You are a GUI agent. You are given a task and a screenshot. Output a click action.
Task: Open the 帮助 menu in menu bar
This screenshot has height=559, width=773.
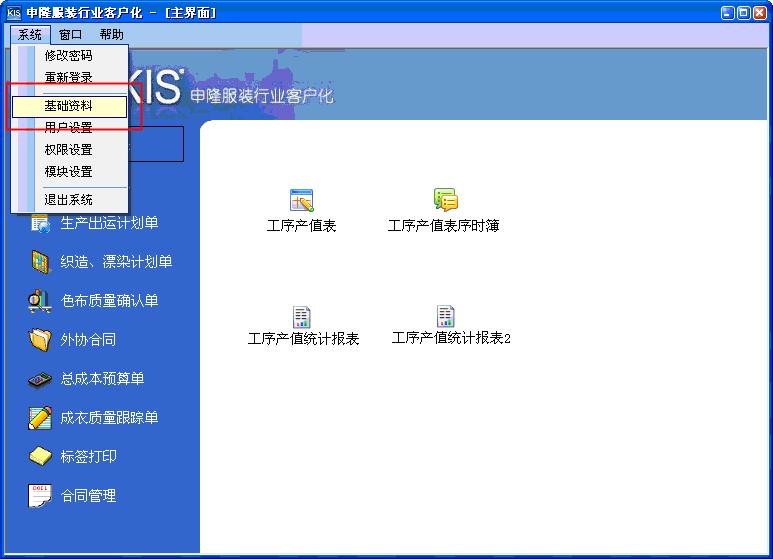click(x=111, y=35)
